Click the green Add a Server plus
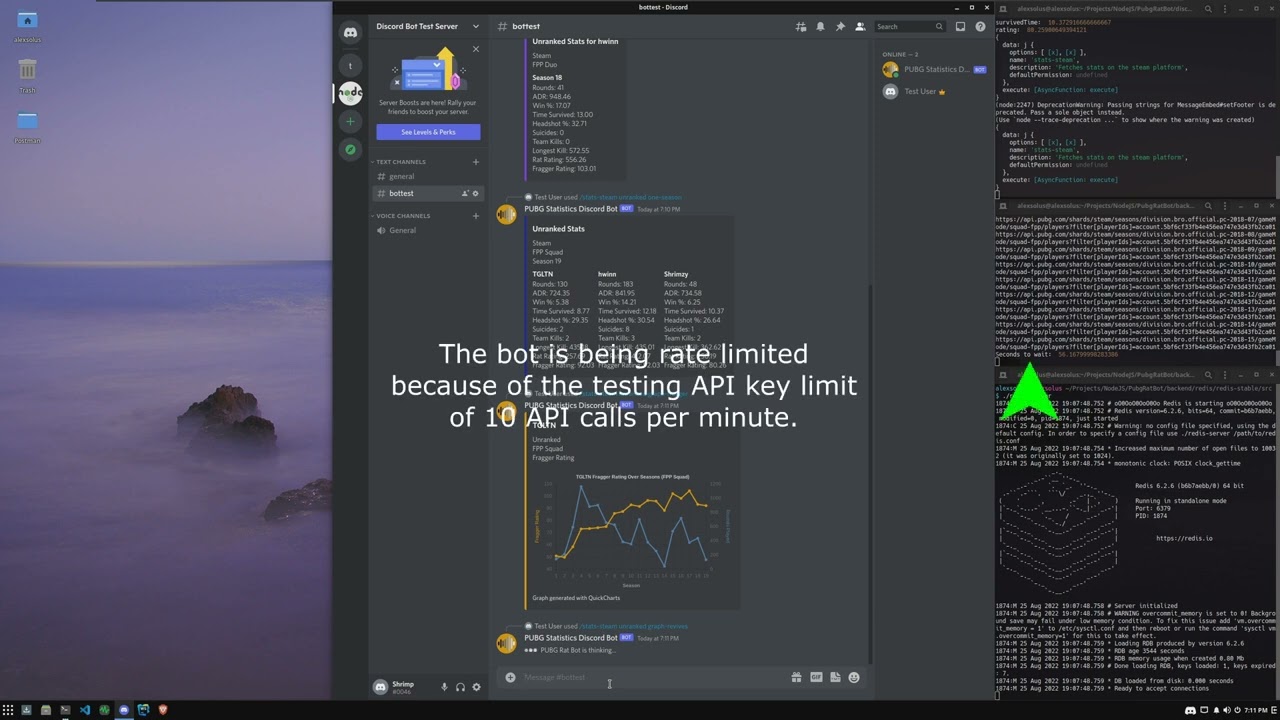The width and height of the screenshot is (1280, 720). pos(350,121)
